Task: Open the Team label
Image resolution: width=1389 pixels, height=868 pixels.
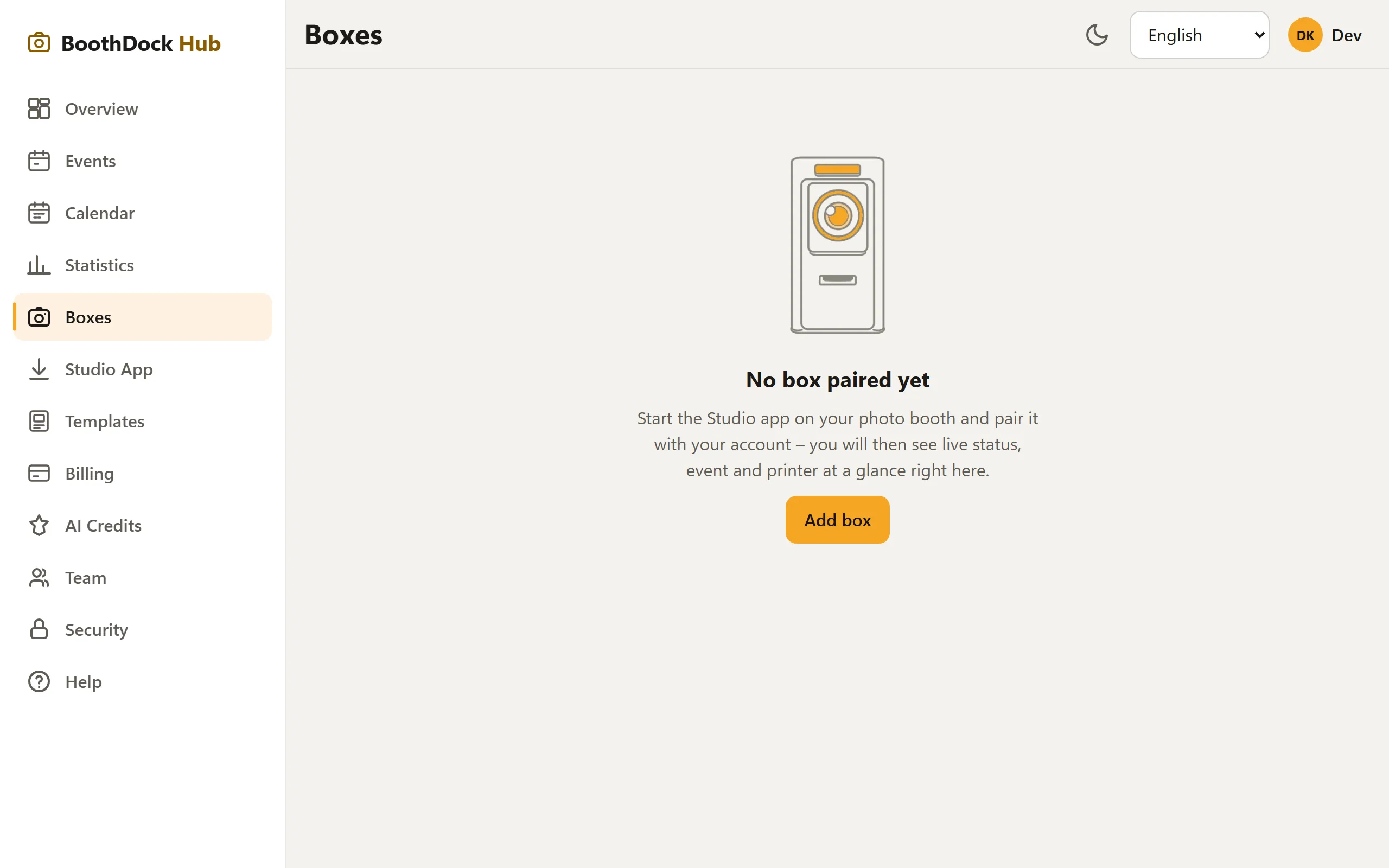Action: click(x=86, y=578)
